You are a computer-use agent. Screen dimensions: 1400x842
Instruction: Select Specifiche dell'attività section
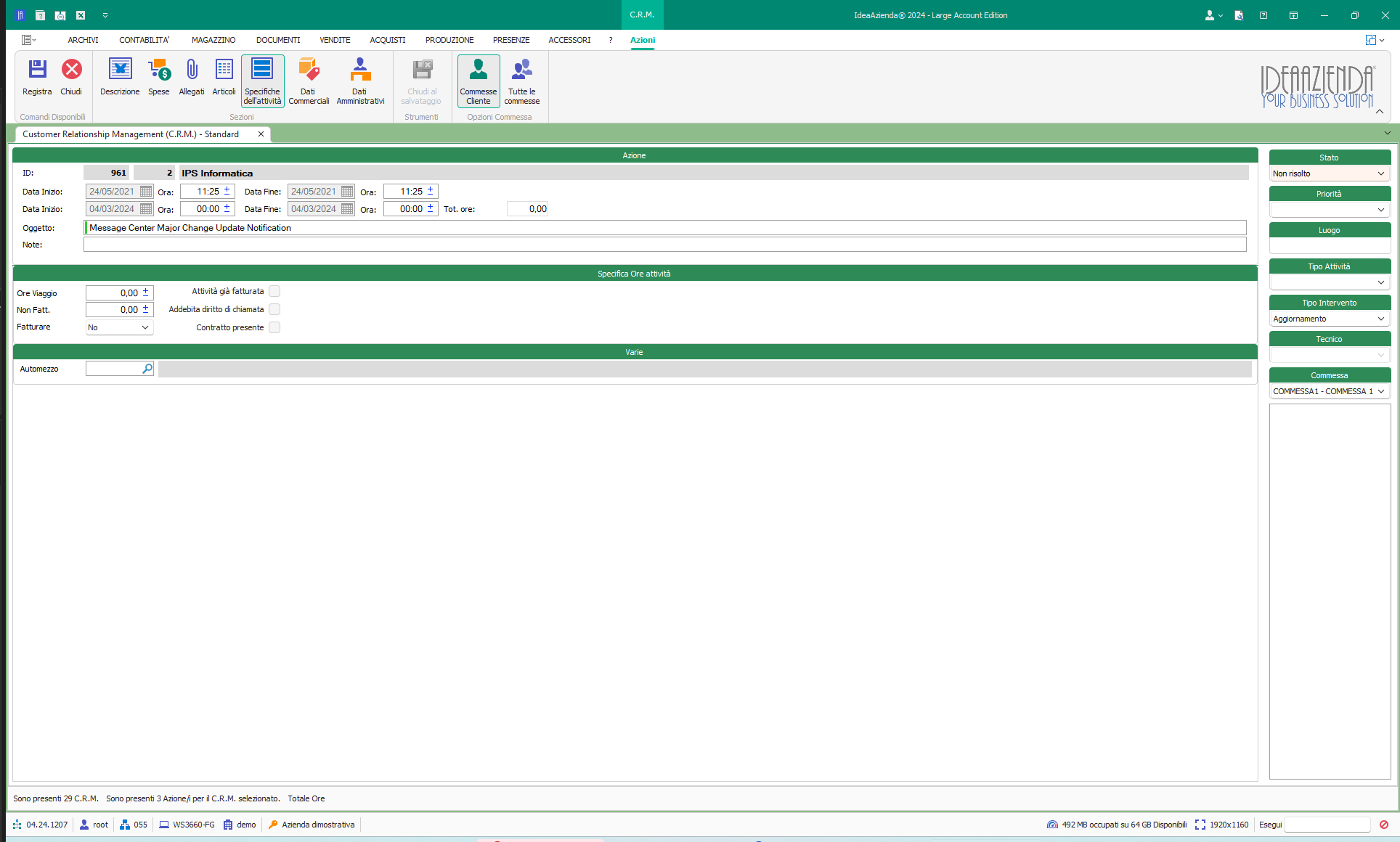(262, 81)
